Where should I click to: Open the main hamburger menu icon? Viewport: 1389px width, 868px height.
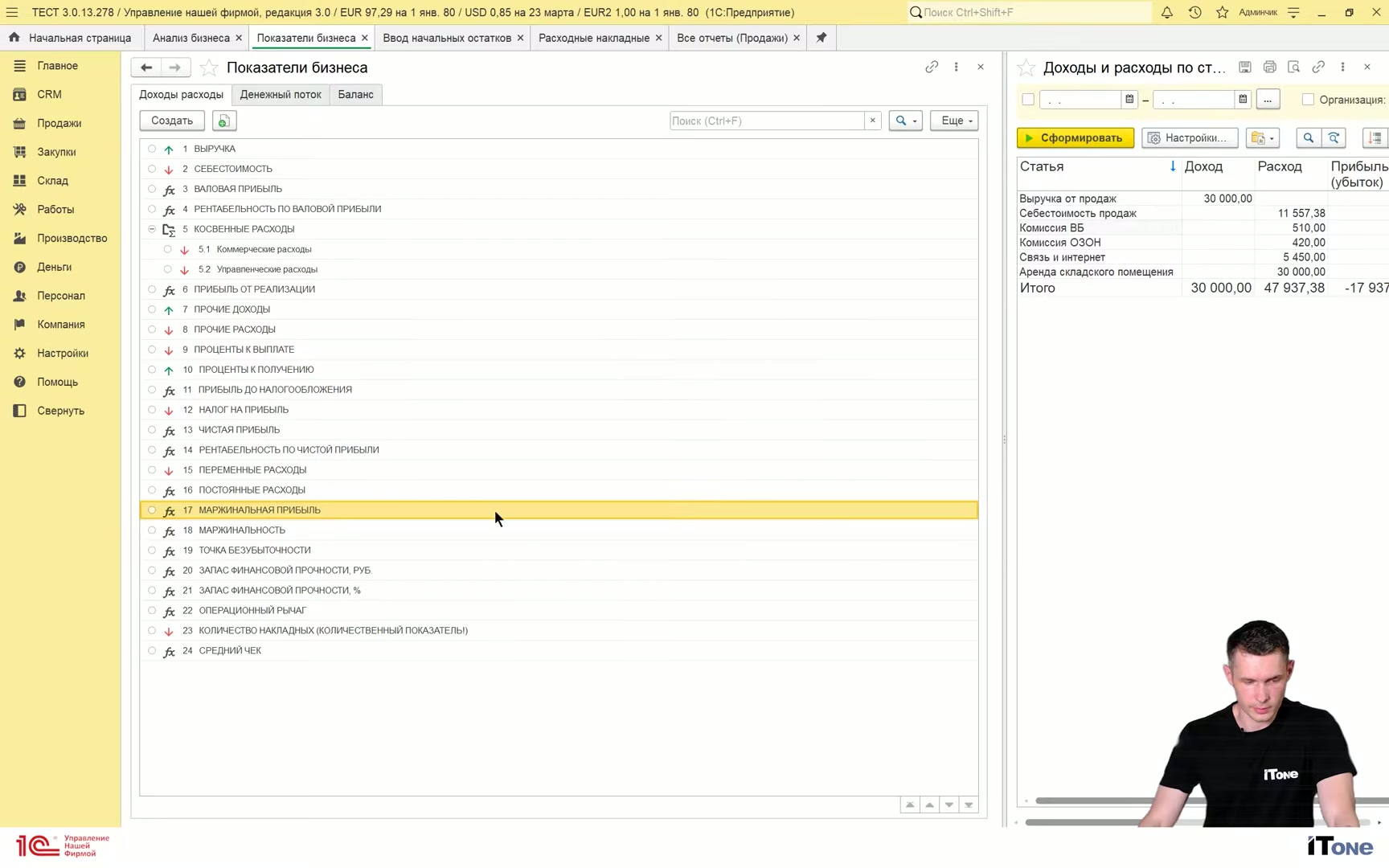point(12,12)
